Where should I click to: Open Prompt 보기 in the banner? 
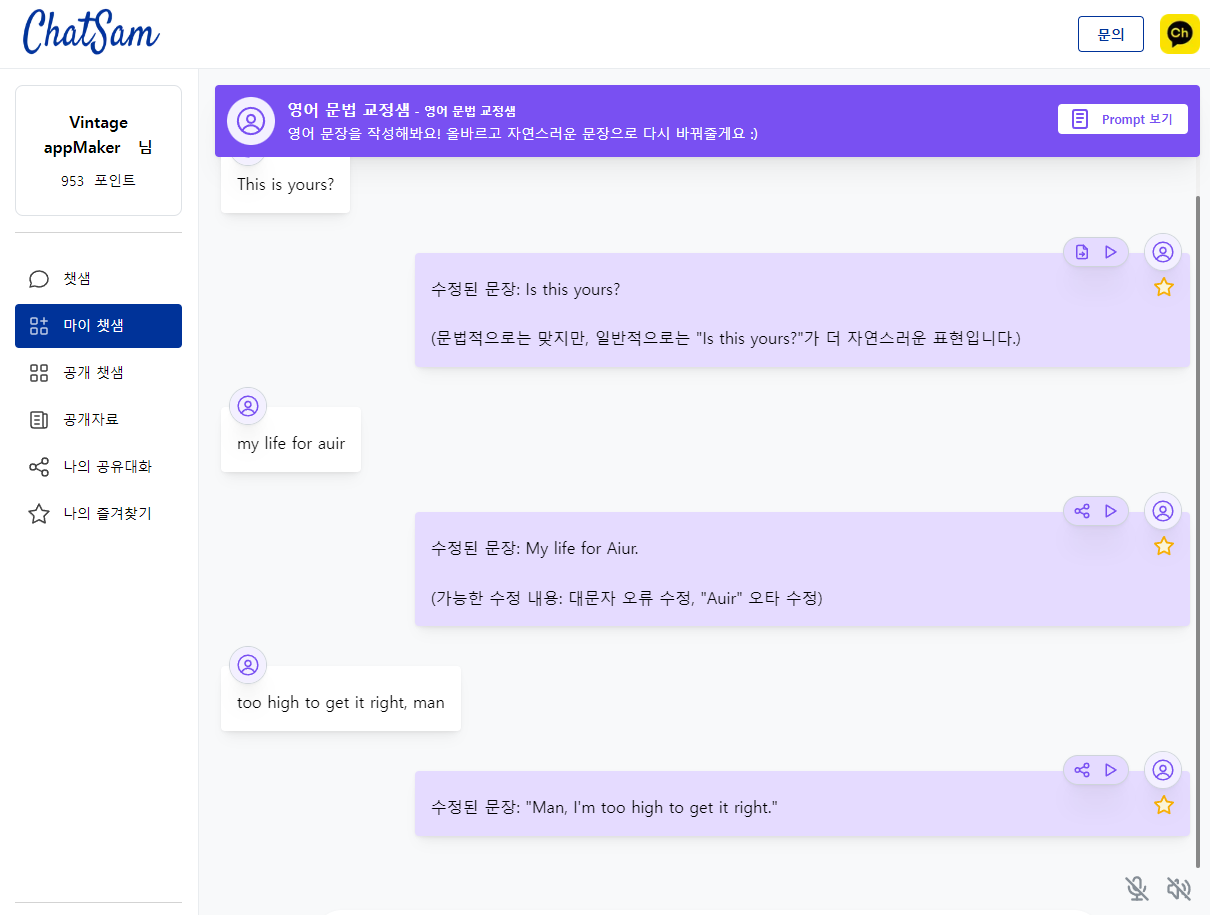1123,118
